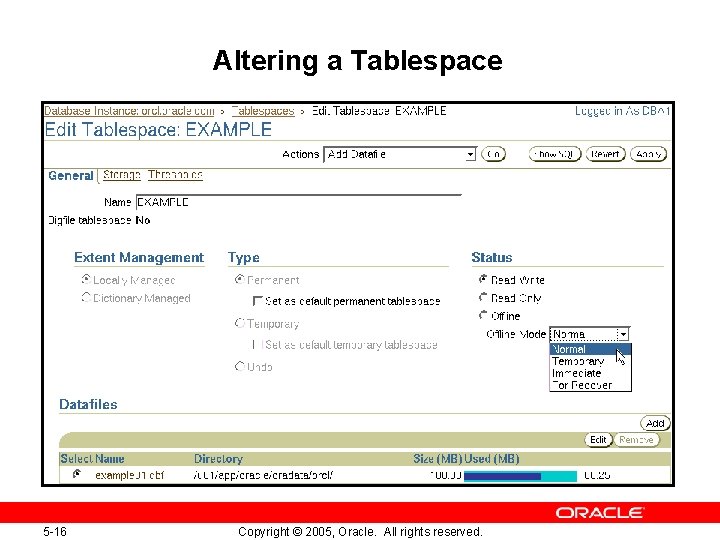The height and width of the screenshot is (540, 720).
Task: Select the Undo type radio button
Action: 239,366
